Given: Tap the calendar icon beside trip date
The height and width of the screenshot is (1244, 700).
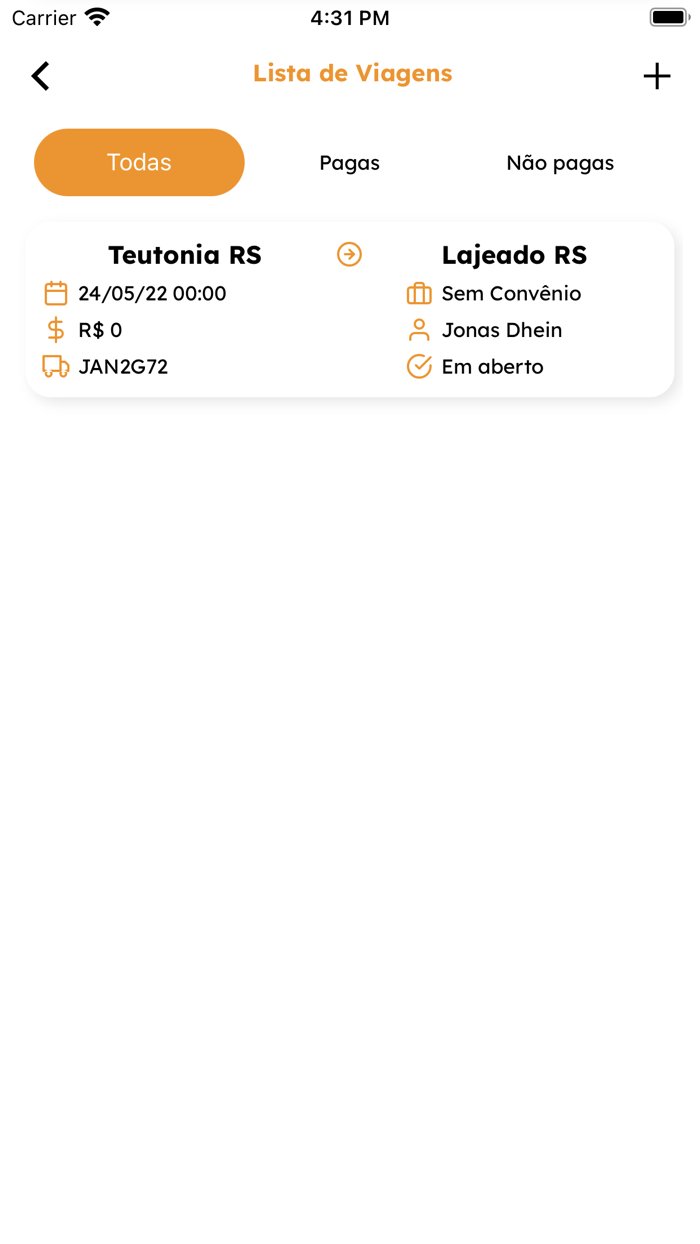Looking at the screenshot, I should pos(56,294).
